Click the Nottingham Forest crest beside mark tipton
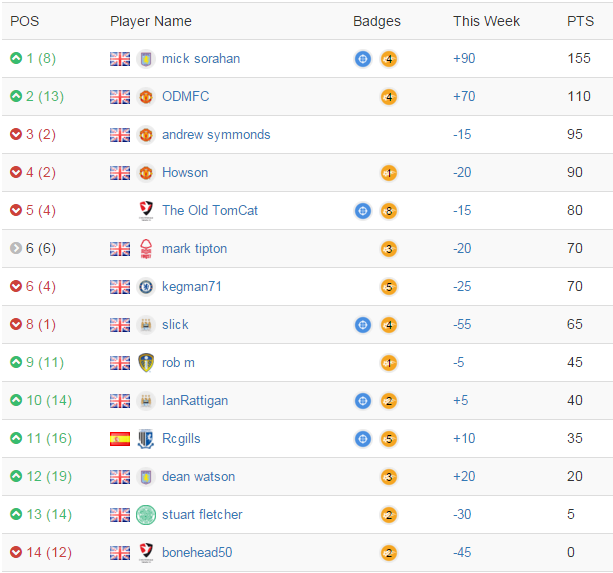The height and width of the screenshot is (573, 613). click(x=146, y=249)
